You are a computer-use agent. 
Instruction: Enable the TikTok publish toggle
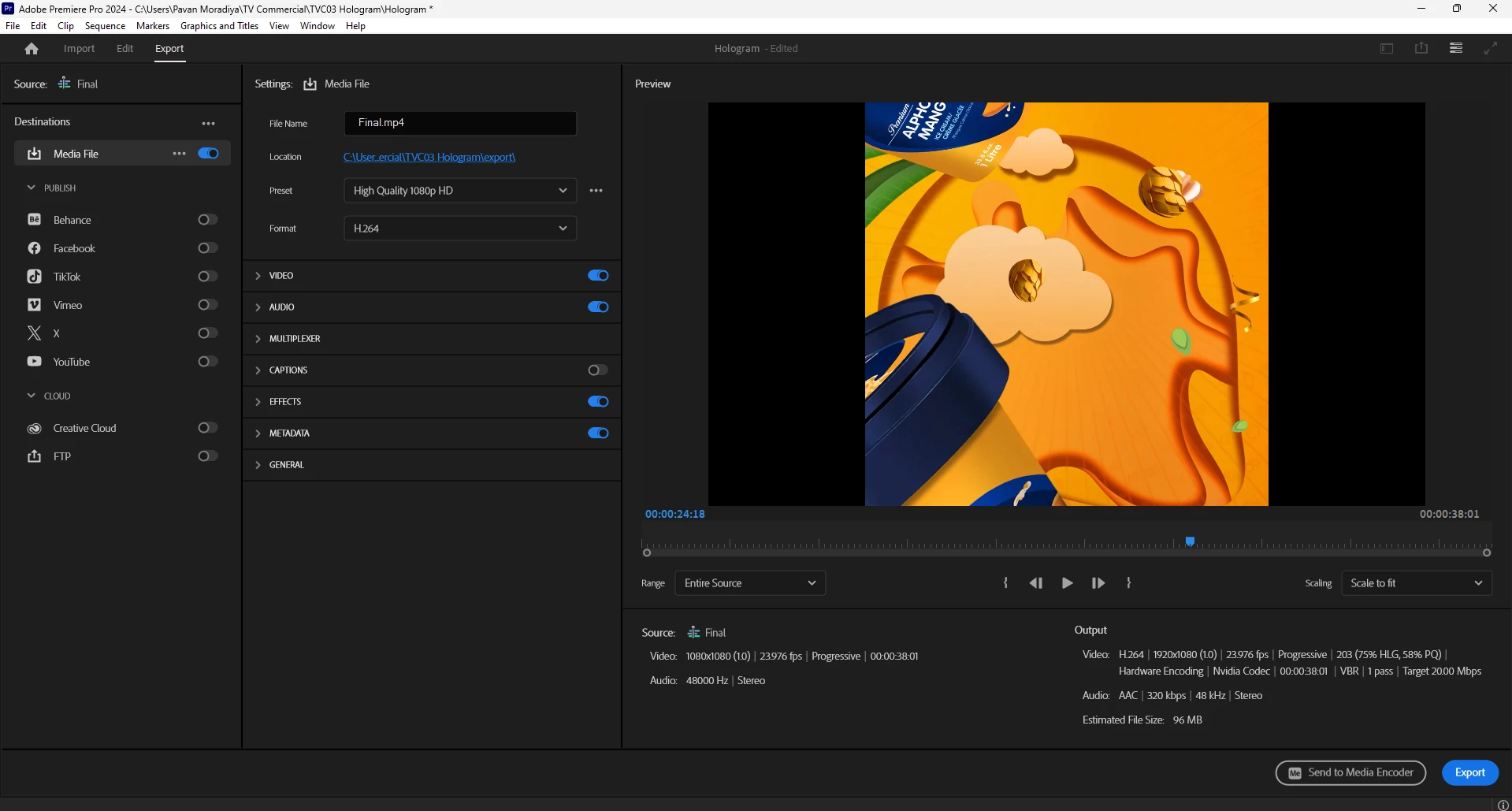coord(208,277)
